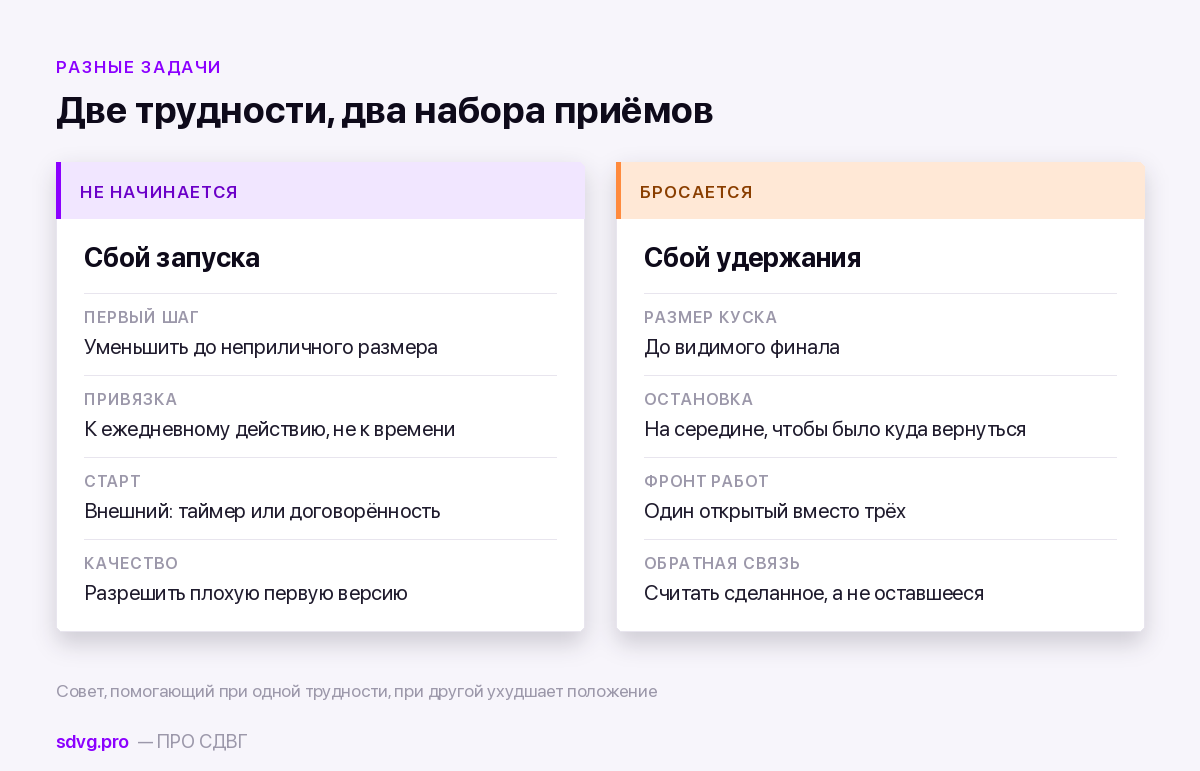Click the footnote starting 'Совет, помогающий при одной трудности'
Screen dimensions: 1200x771
357,692
